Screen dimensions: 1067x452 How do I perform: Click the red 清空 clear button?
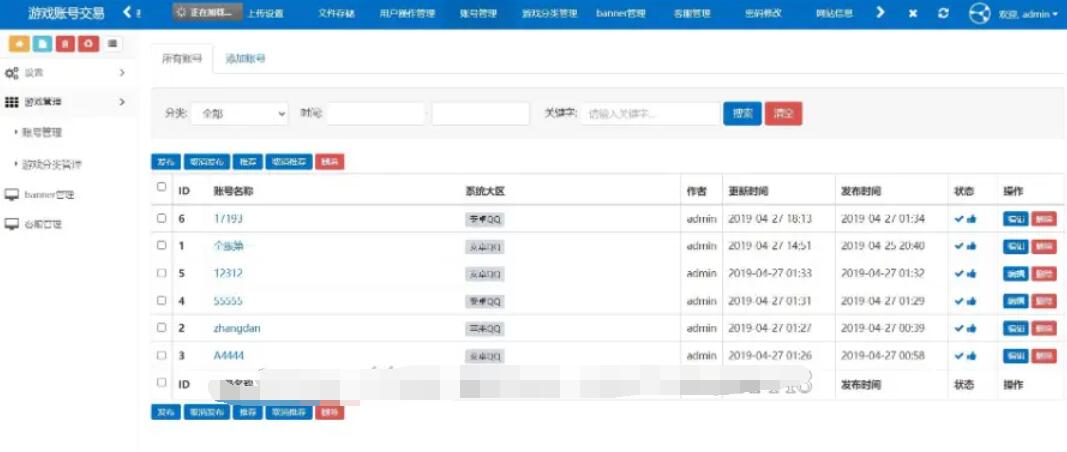[x=783, y=114]
